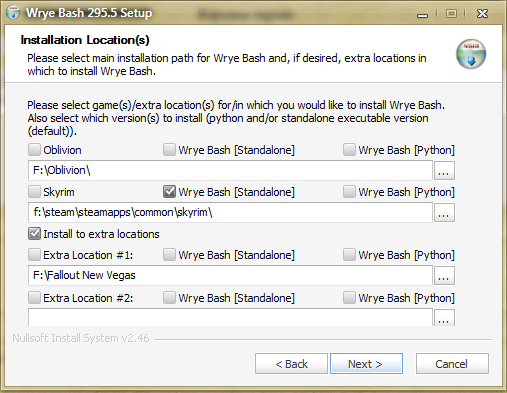The width and height of the screenshot is (507, 393).
Task: Check the Skyrim game checkbox
Action: click(34, 192)
